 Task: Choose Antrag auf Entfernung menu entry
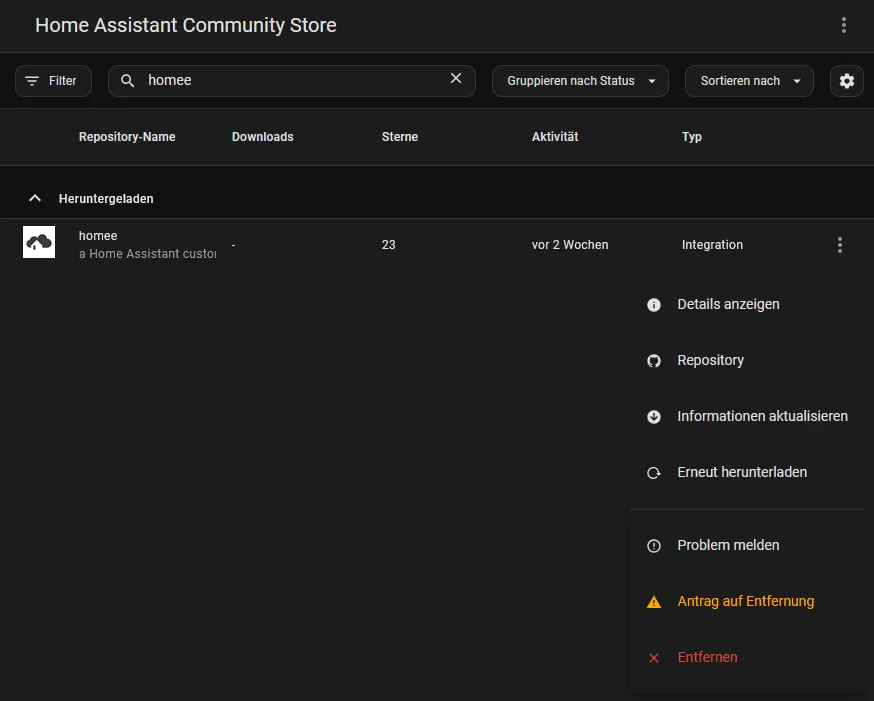[747, 601]
